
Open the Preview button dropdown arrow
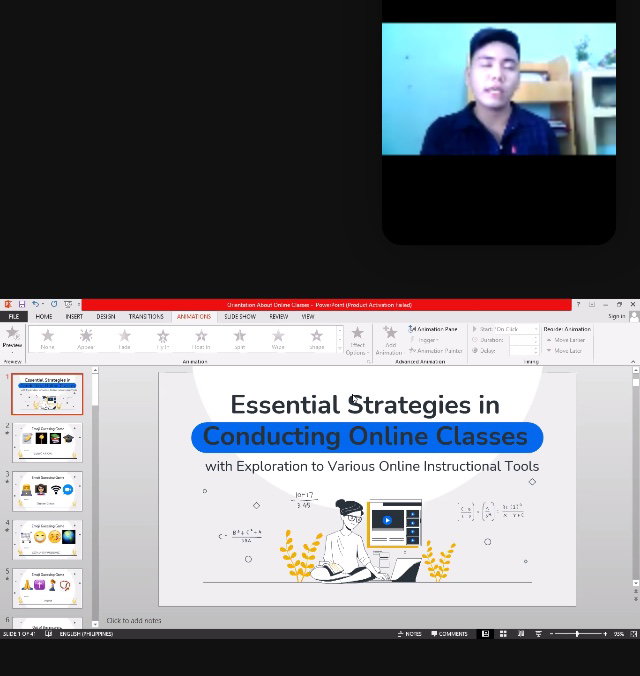coord(12,352)
